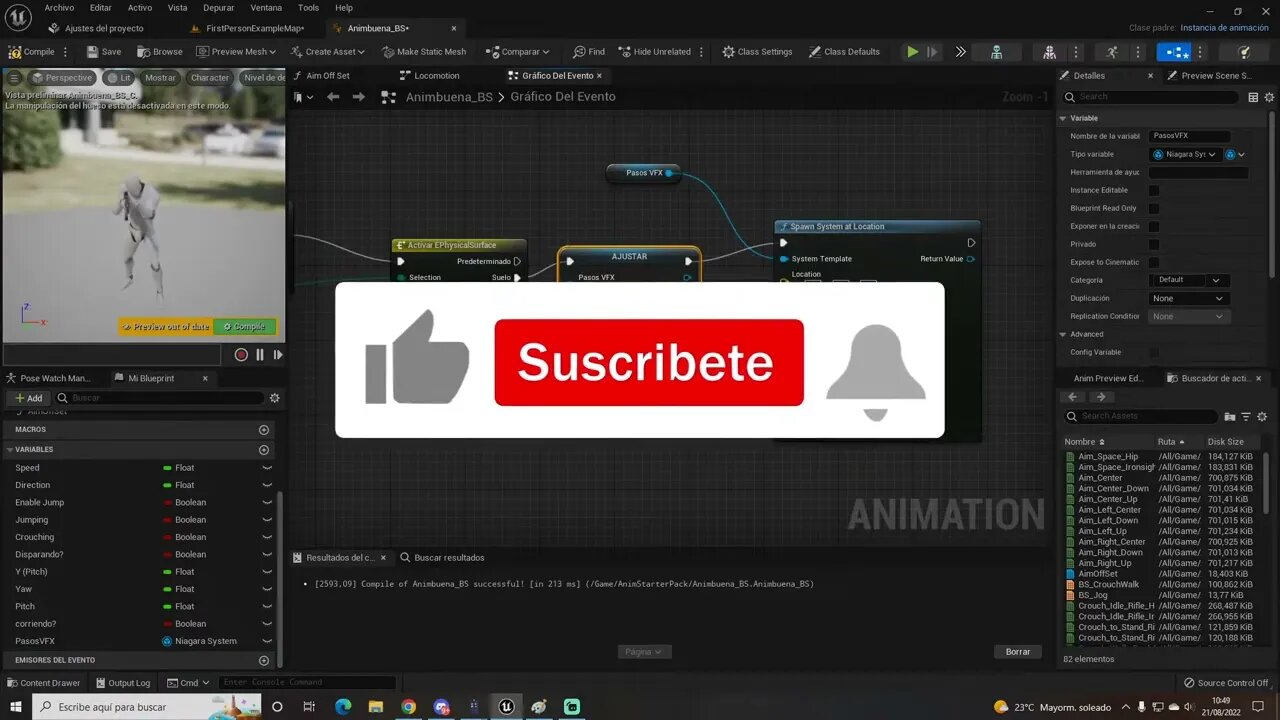Image resolution: width=1280 pixels, height=720 pixels.
Task: Open My Blueprint settings gear
Action: (274, 398)
